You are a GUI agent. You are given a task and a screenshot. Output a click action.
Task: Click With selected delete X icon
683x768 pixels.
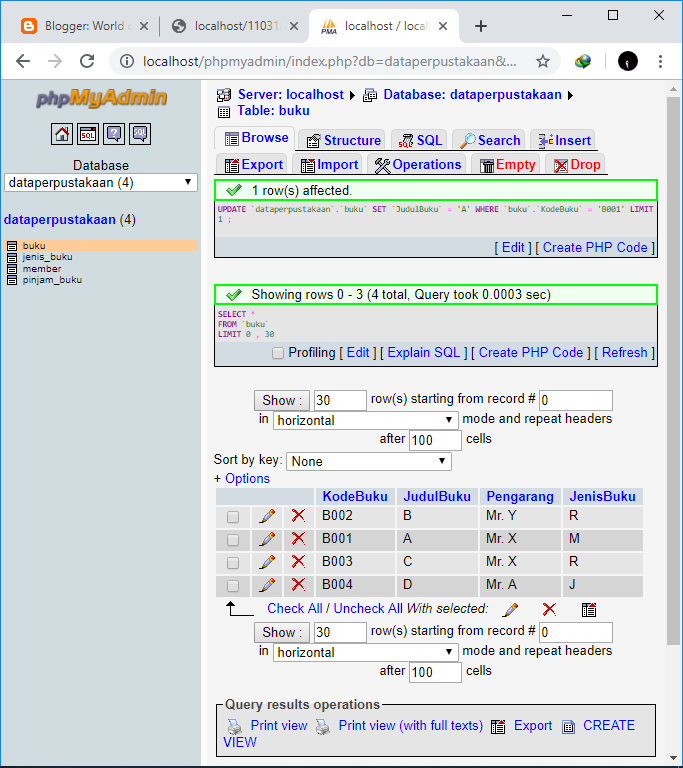point(549,609)
